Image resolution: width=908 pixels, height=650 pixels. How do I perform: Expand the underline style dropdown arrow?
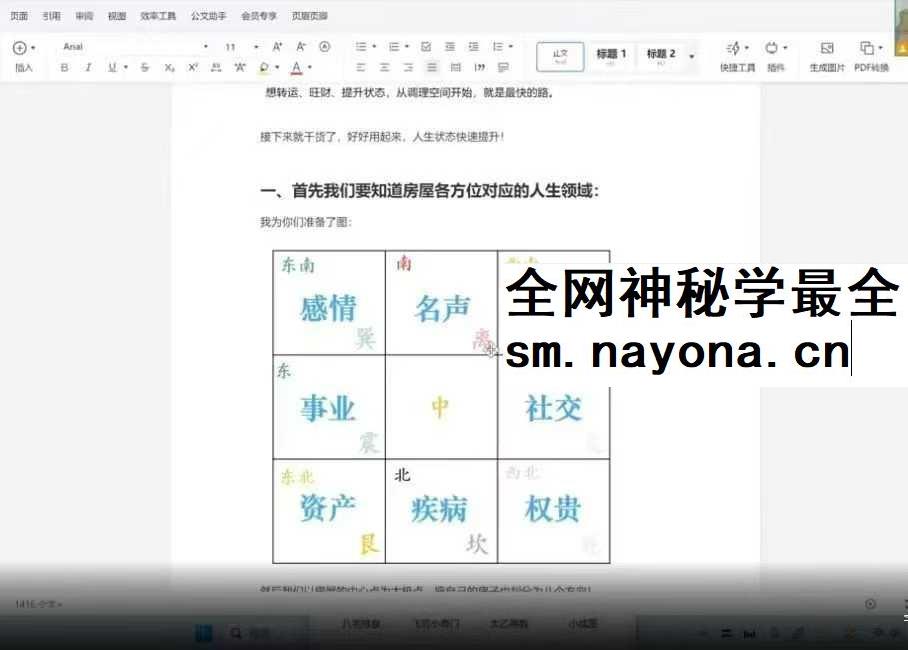pos(126,68)
